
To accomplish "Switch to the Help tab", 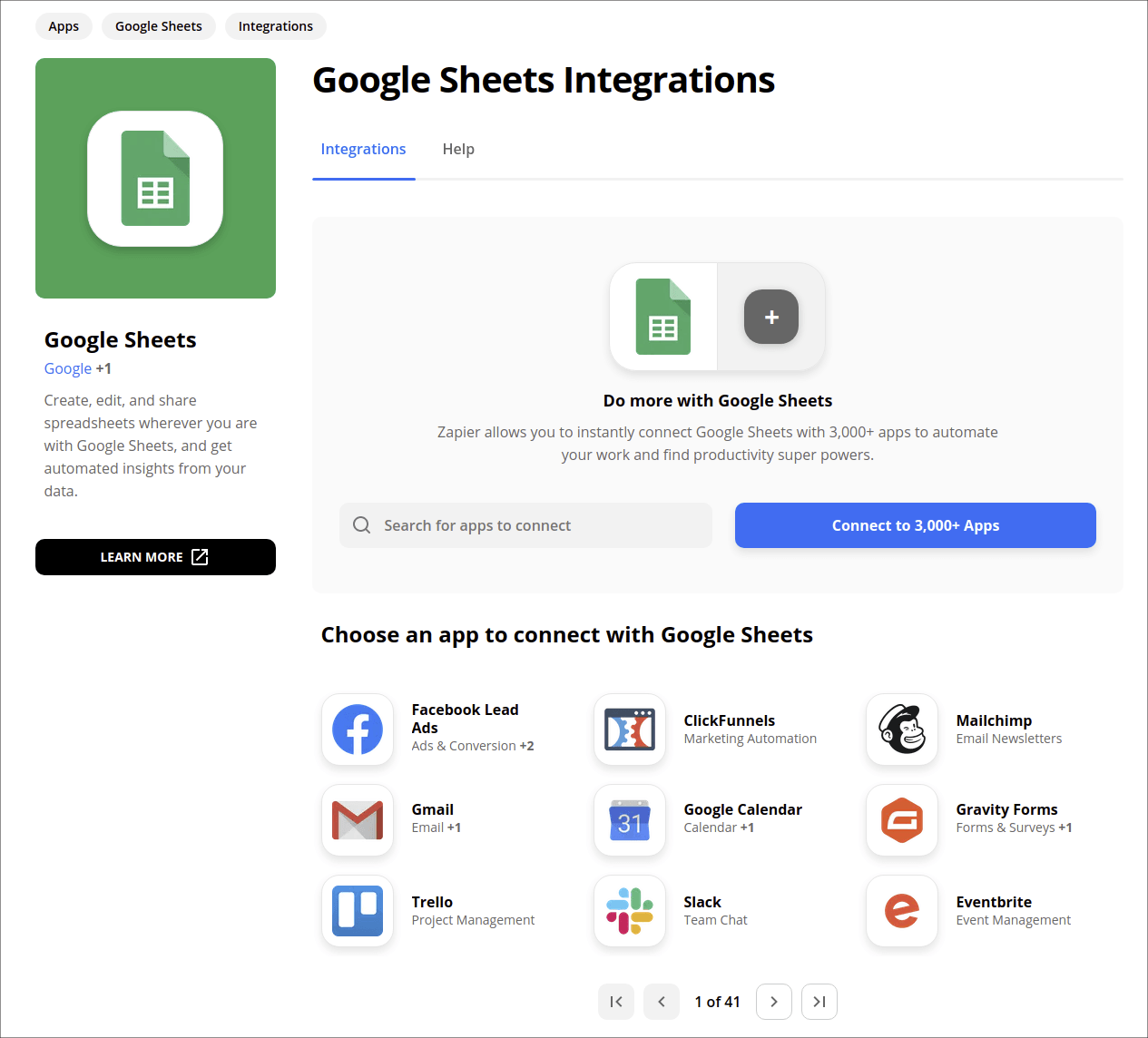I will tap(458, 149).
